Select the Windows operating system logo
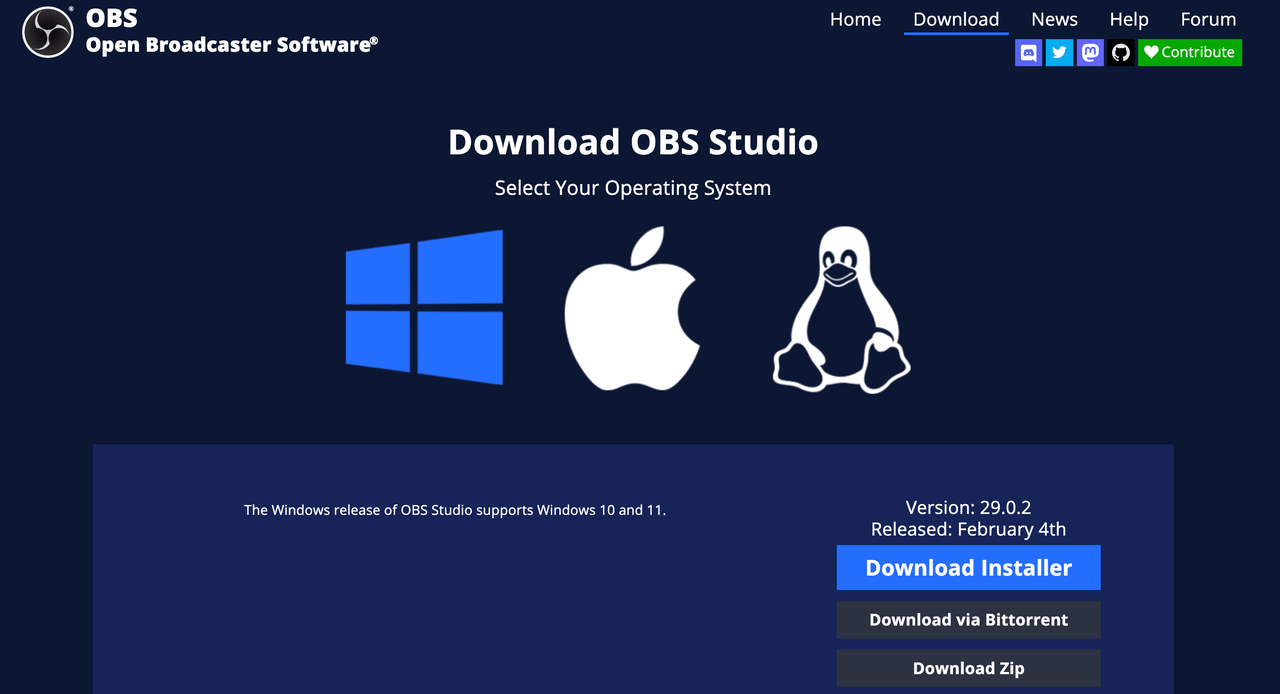Screen dimensions: 1280x694 pos(424,308)
